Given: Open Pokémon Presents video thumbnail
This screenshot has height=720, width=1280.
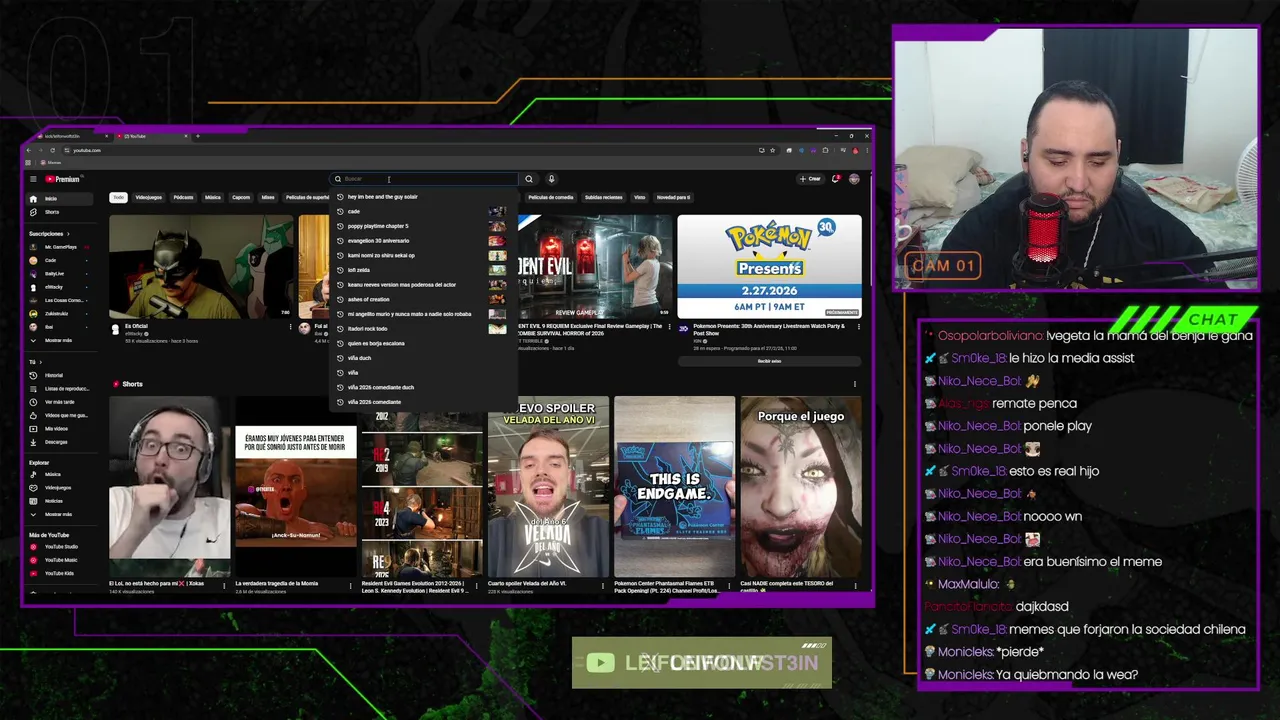Looking at the screenshot, I should pyautogui.click(x=769, y=266).
